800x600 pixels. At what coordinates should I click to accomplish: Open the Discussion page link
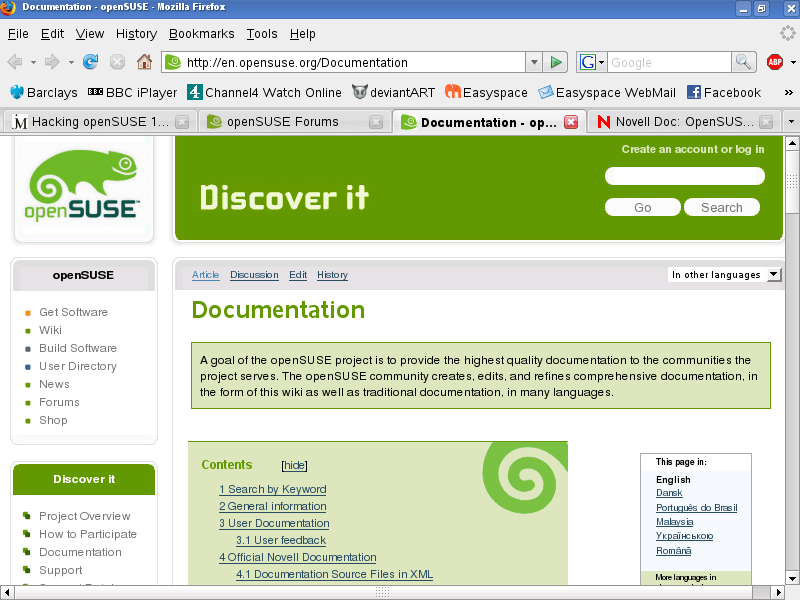pyautogui.click(x=254, y=275)
